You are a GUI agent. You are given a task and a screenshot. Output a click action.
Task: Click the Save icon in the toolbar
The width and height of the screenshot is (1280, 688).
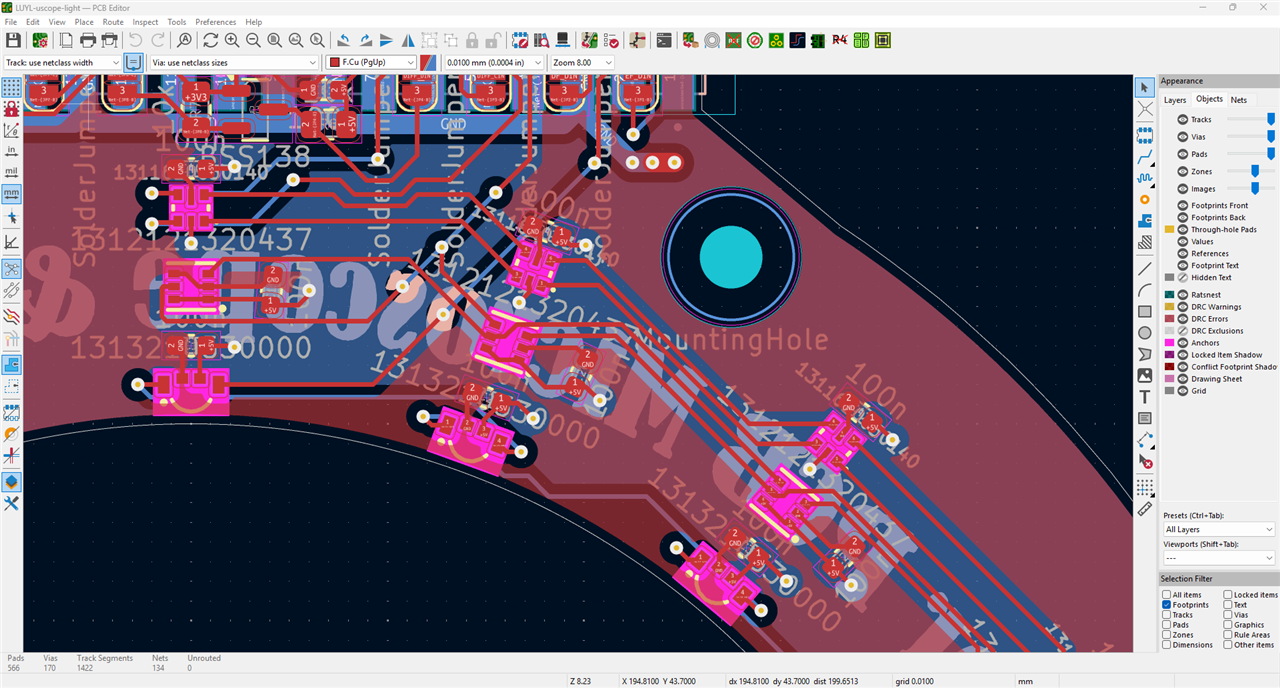13,41
